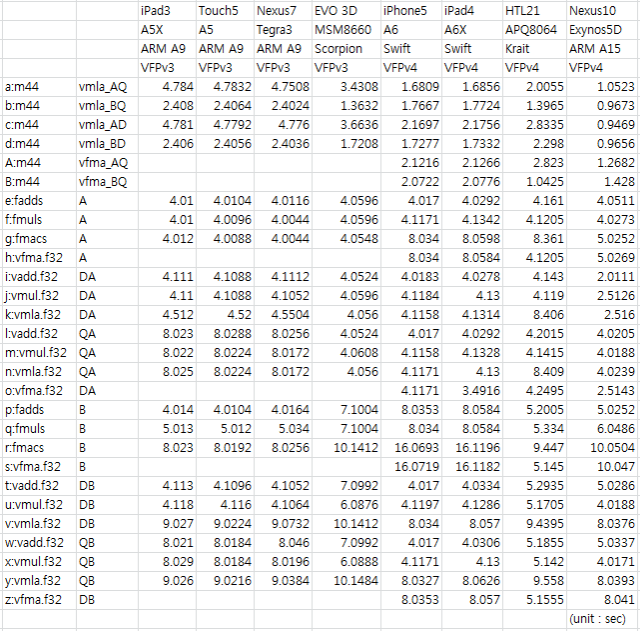Select the r:fmacs row label
640x631 pixels.
click(x=39, y=448)
